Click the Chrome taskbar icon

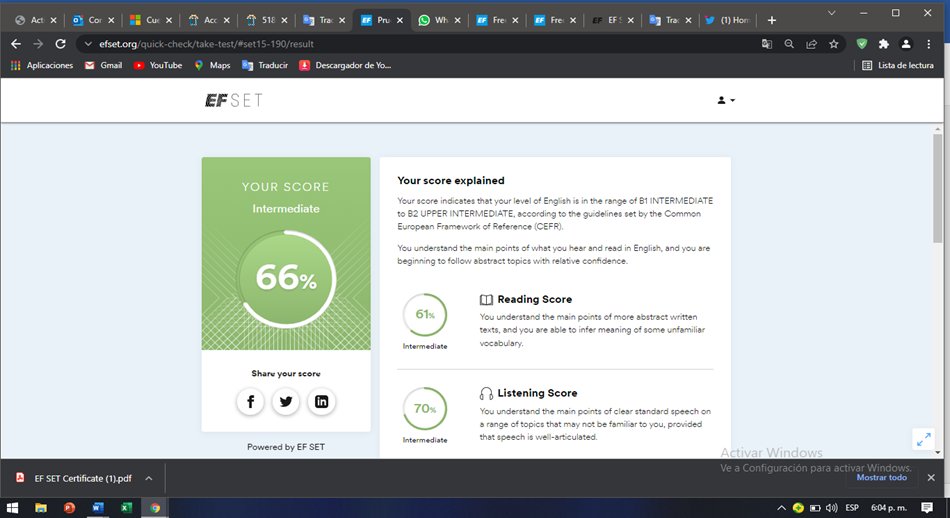coord(155,508)
